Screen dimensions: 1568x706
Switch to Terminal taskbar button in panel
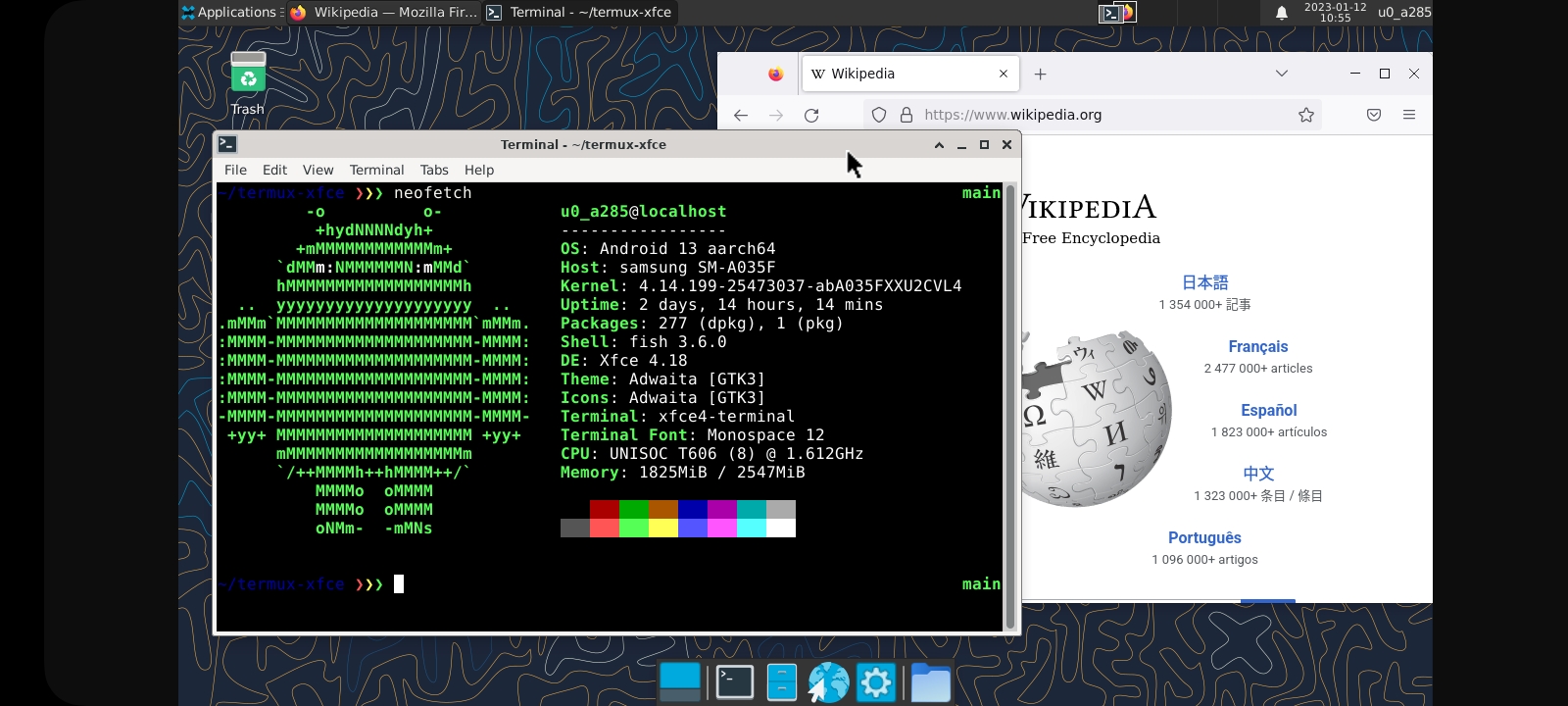(579, 12)
